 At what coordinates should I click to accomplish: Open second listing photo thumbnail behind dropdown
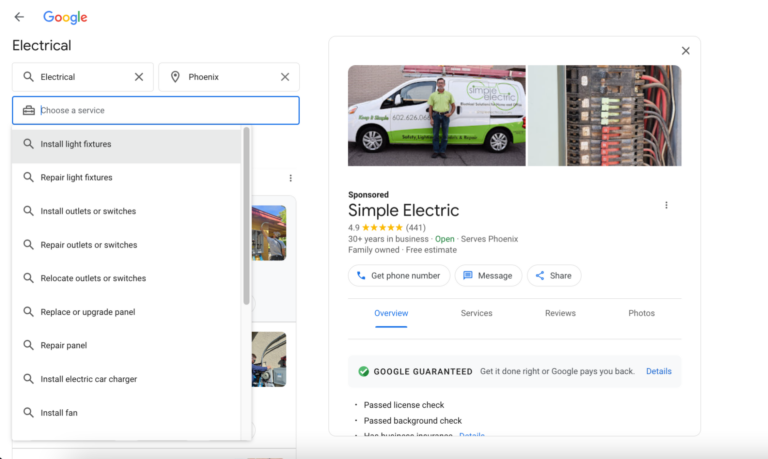tap(269, 359)
